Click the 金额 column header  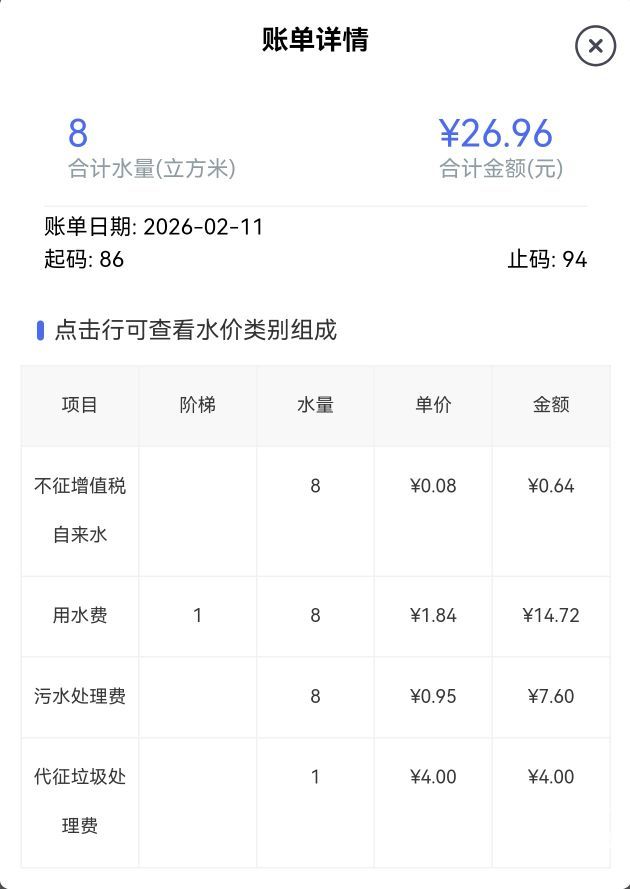[551, 405]
